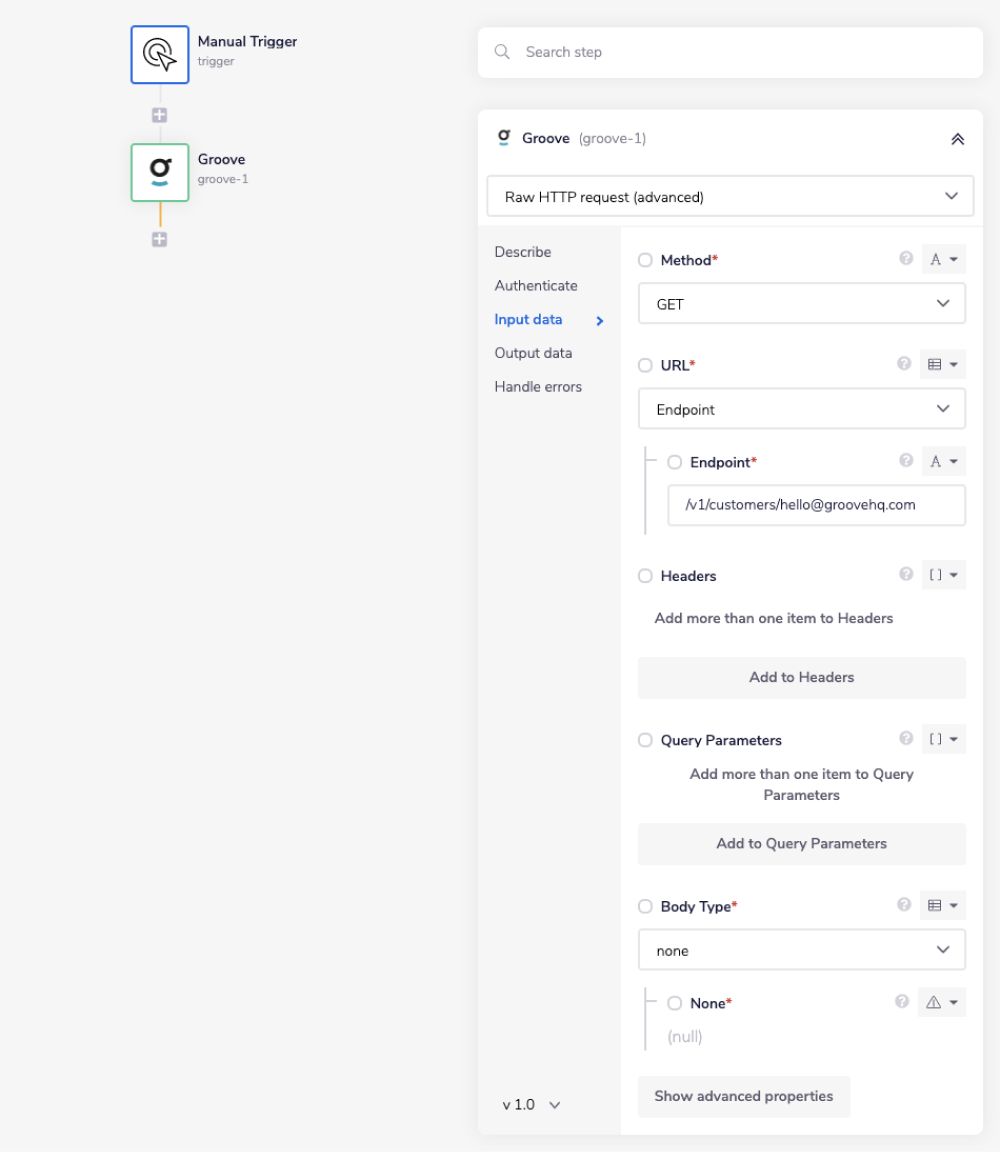Open the v 1.0 version selector

[531, 1105]
